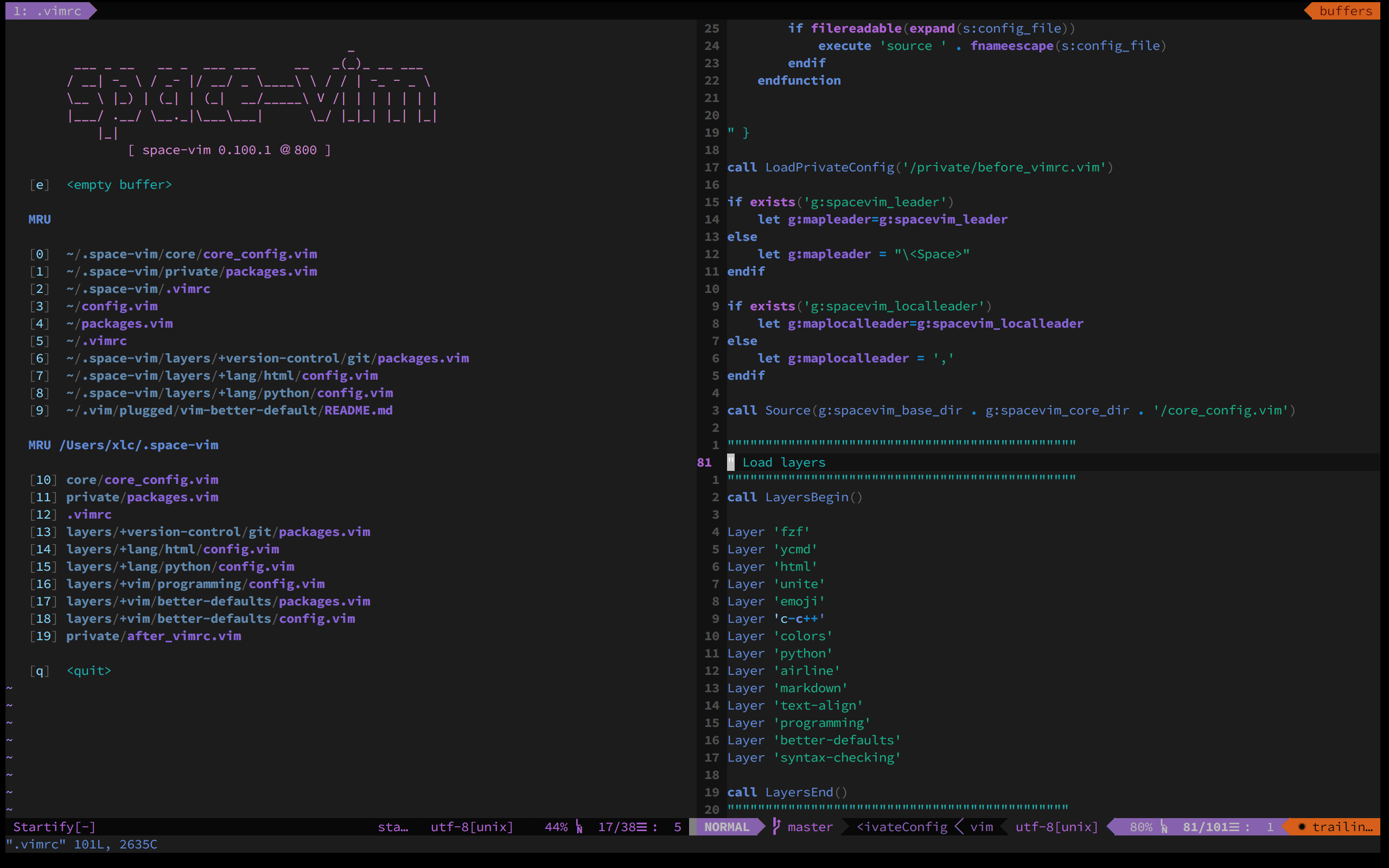Viewport: 1389px width, 868px height.
Task: Click the NORMAL mode indicator segment
Action: [x=725, y=827]
